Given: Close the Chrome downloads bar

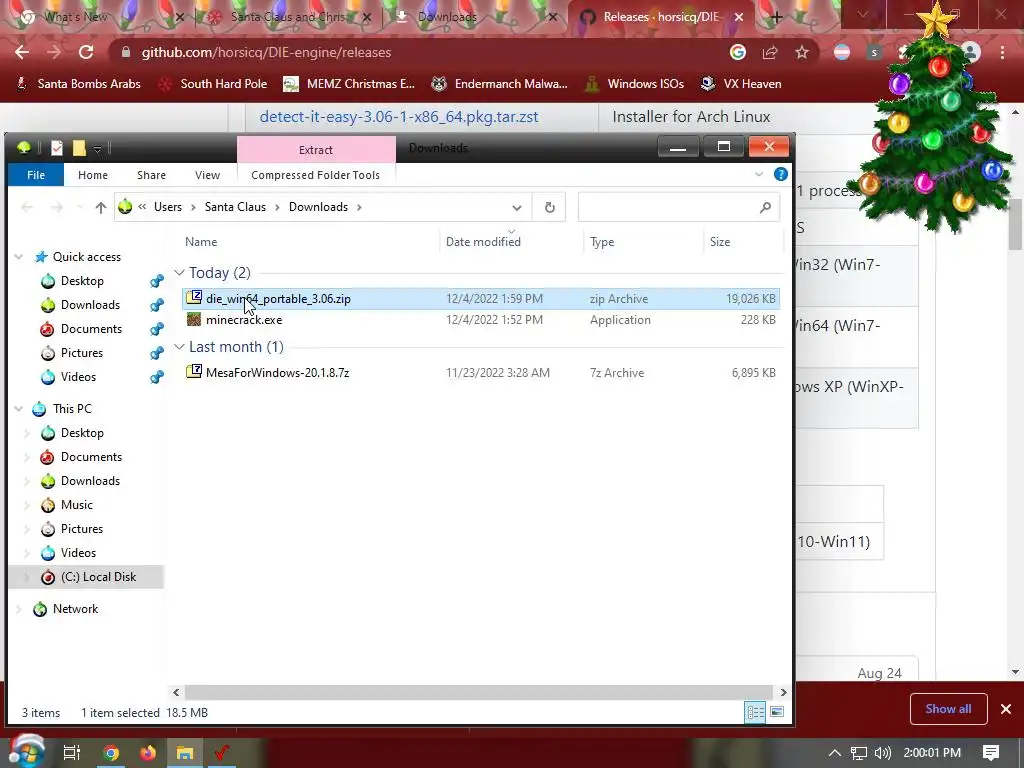Looking at the screenshot, I should [x=1006, y=709].
